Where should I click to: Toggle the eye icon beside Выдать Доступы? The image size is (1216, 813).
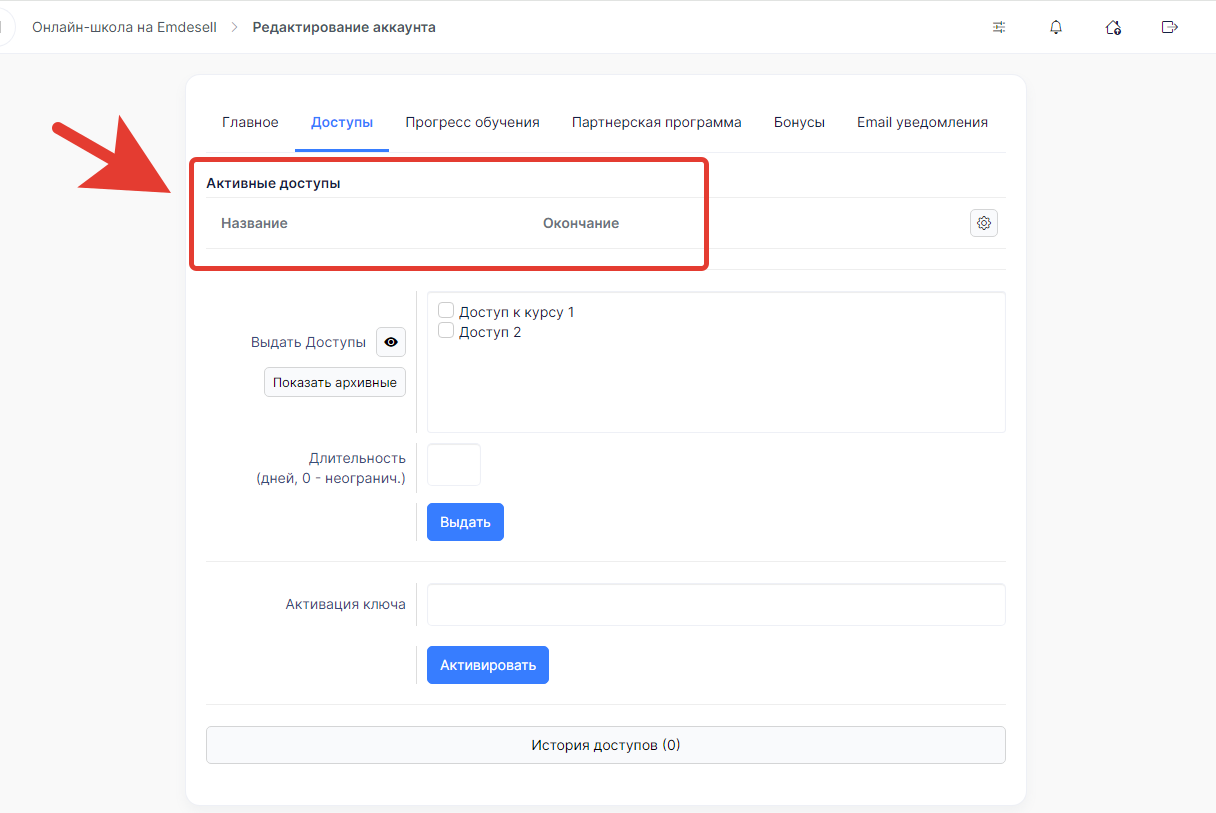pyautogui.click(x=391, y=342)
